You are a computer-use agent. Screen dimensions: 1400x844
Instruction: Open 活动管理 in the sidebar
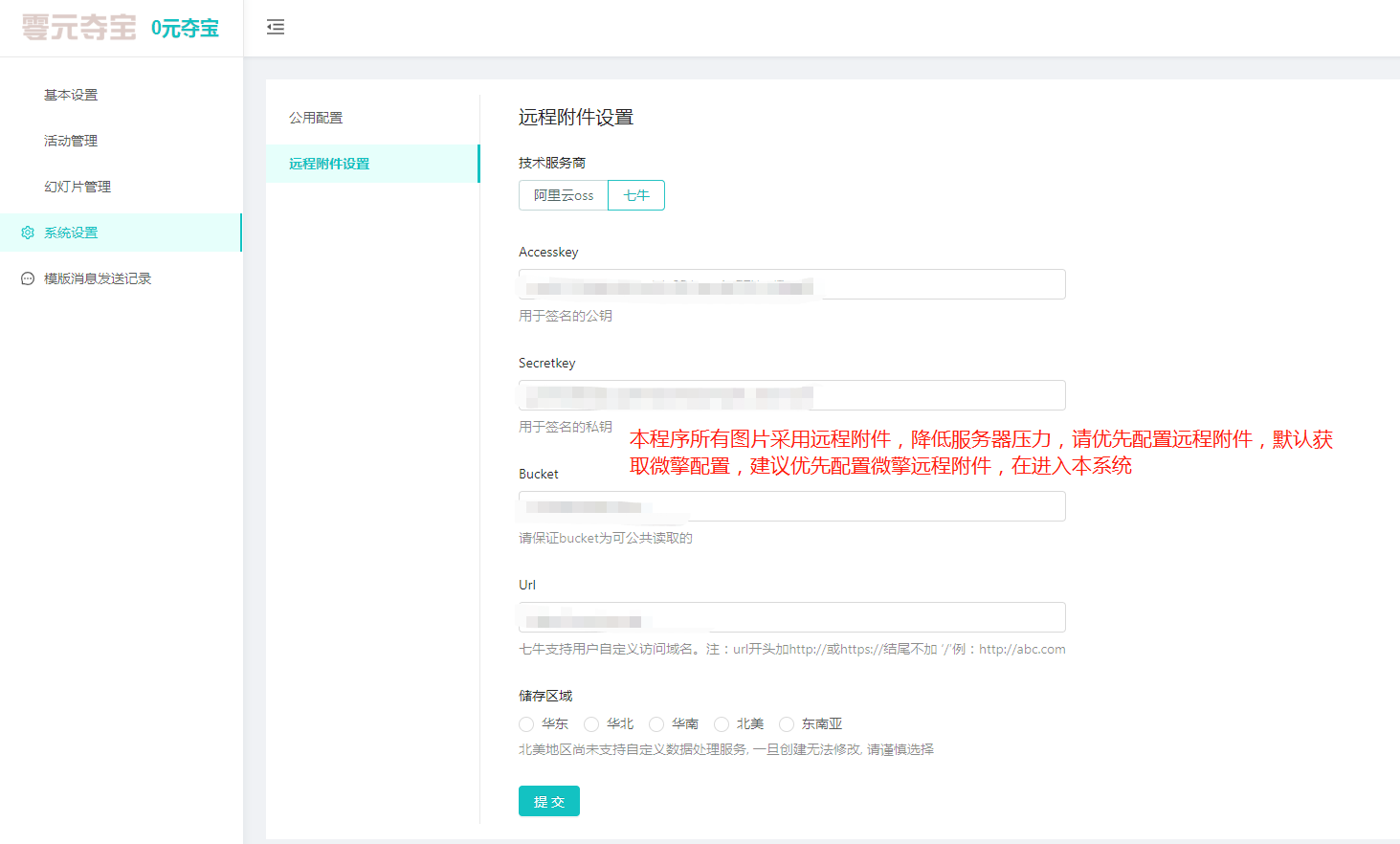[71, 141]
